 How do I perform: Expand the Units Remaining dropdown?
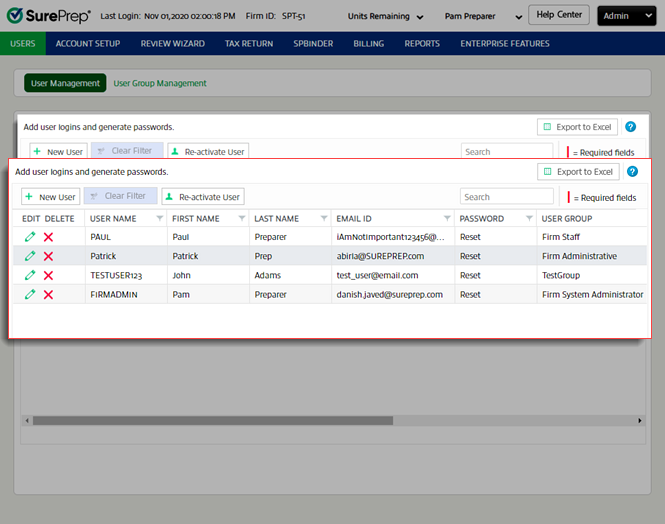tap(384, 16)
